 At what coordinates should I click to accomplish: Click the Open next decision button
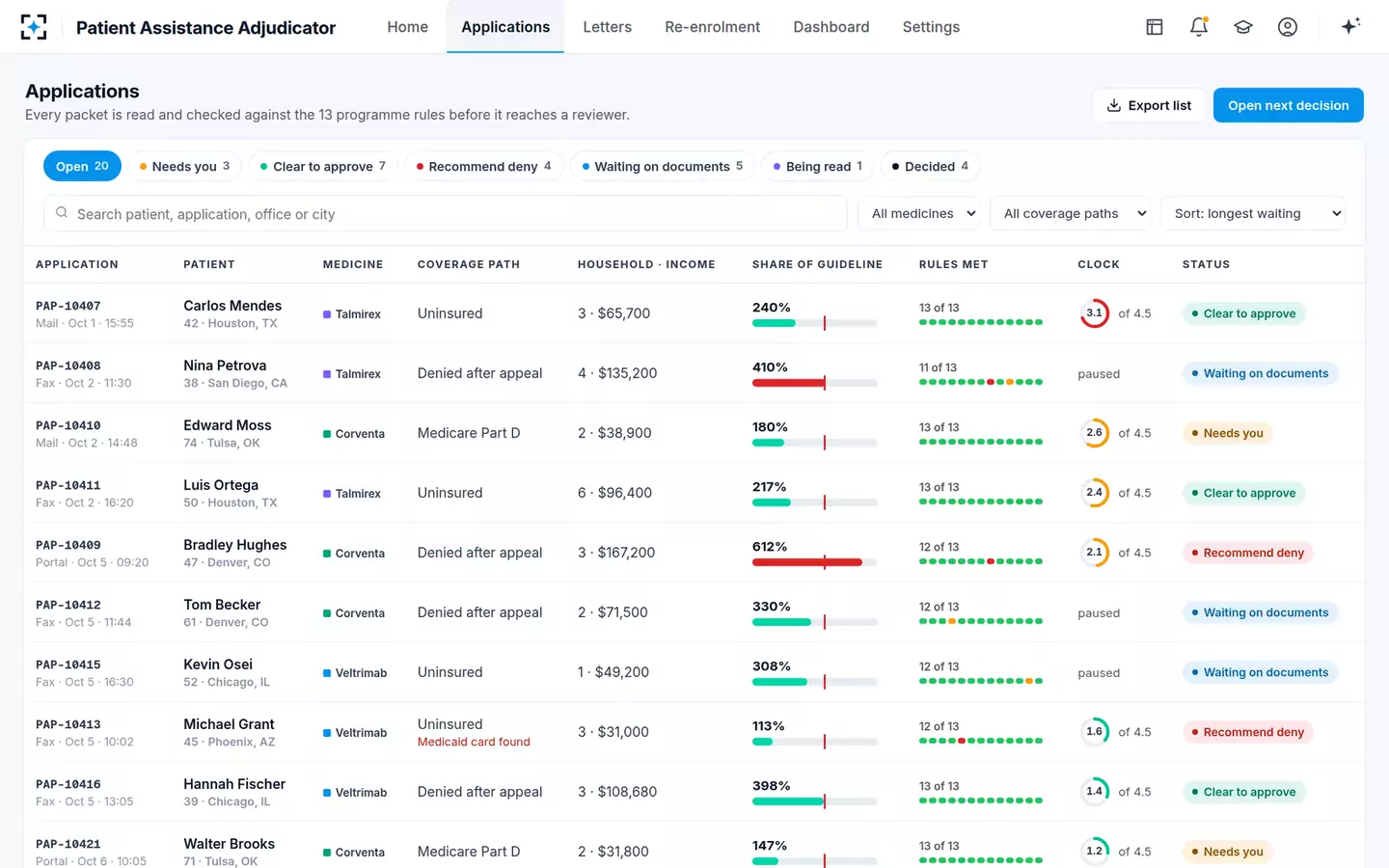pos(1288,105)
